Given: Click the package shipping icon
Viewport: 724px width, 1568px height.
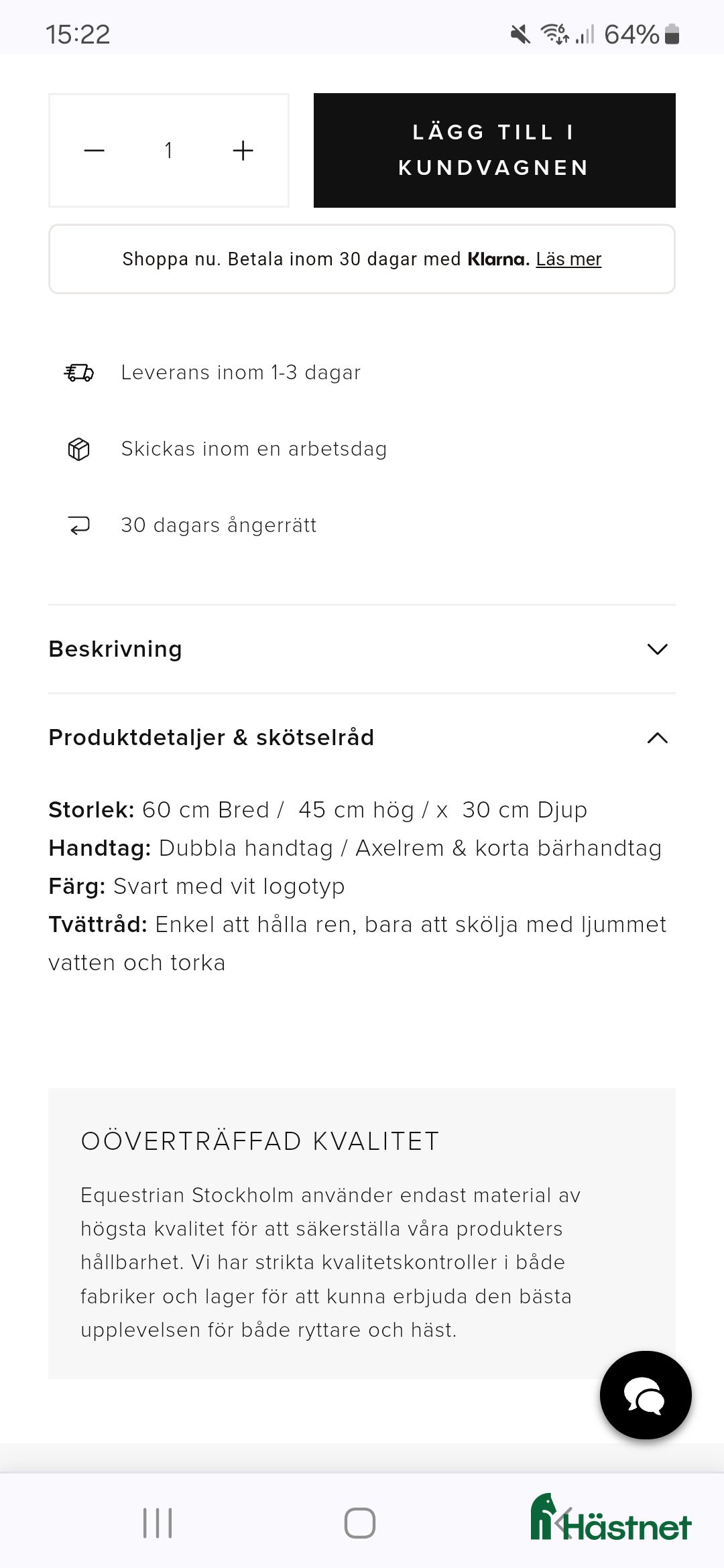Looking at the screenshot, I should pos(78,449).
